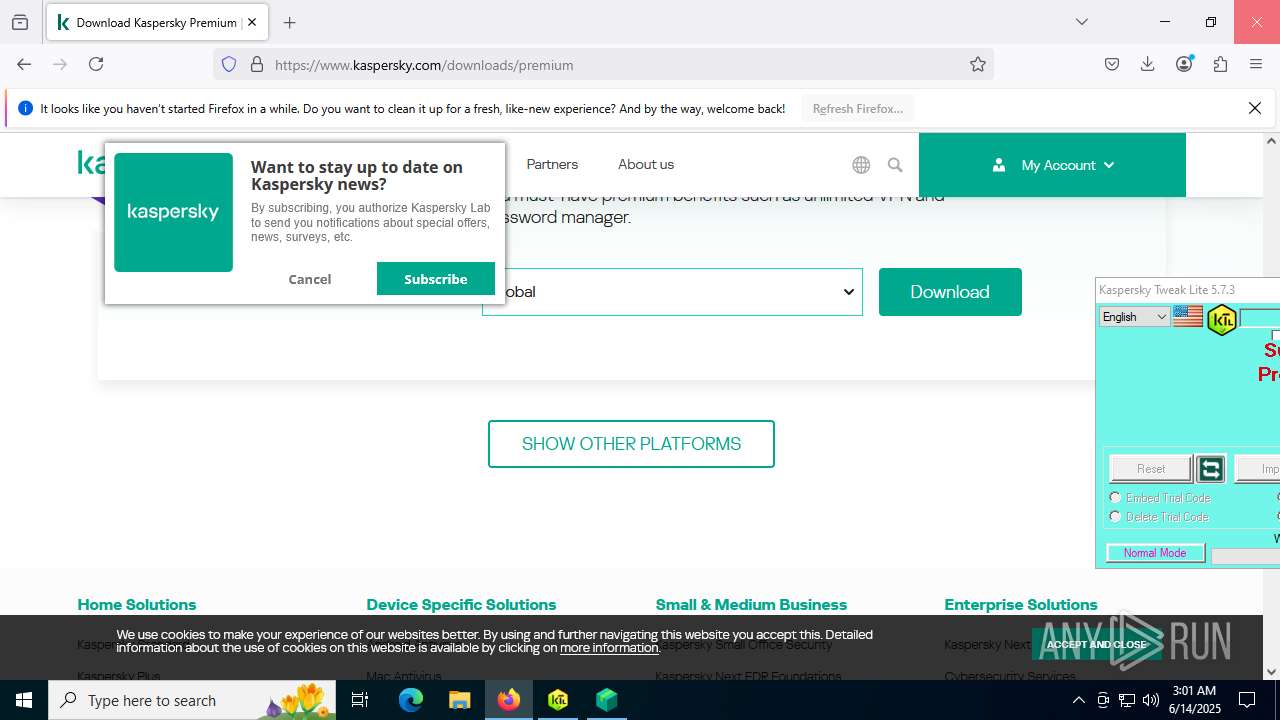Close the Download Kaspersky Premium tab

click(251, 22)
